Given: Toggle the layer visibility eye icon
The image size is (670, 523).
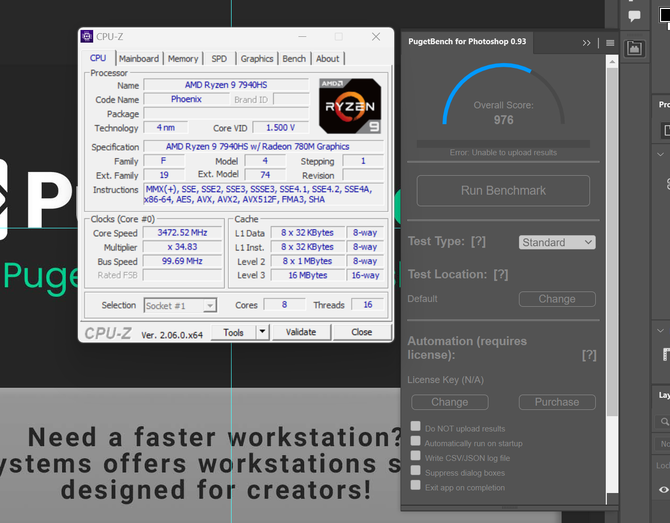Looking at the screenshot, I should [x=664, y=490].
